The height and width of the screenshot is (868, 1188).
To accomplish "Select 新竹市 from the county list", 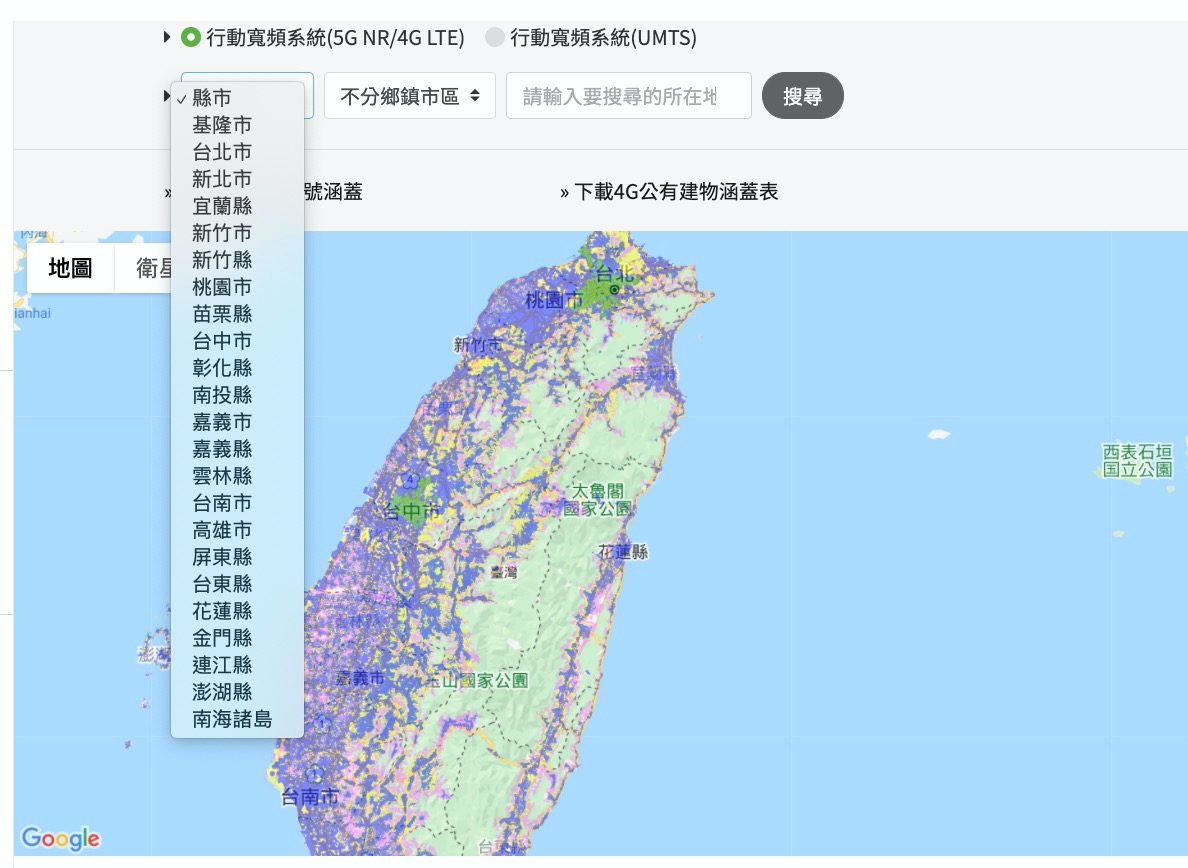I will [x=238, y=233].
